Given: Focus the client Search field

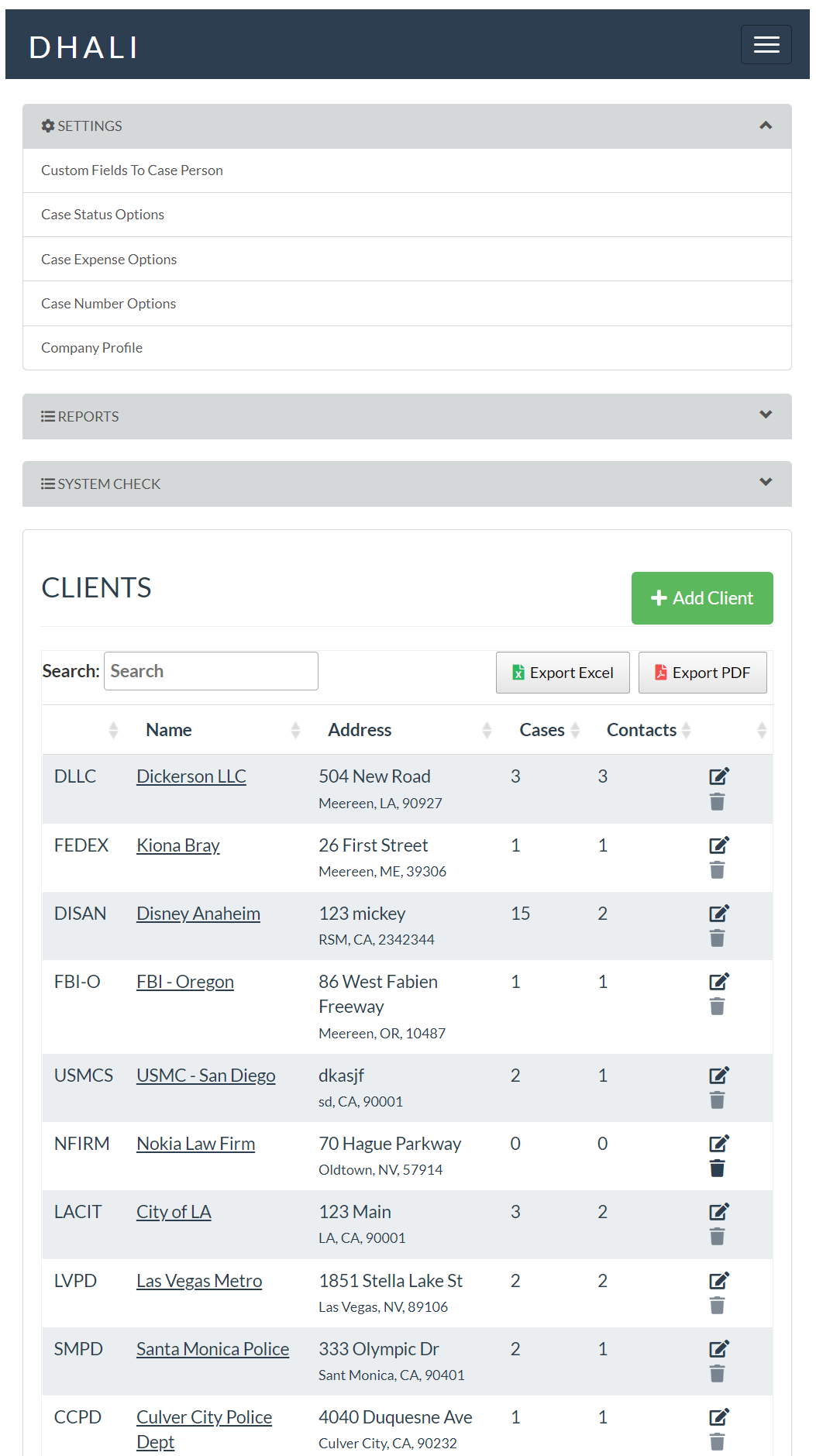Looking at the screenshot, I should click(x=211, y=671).
